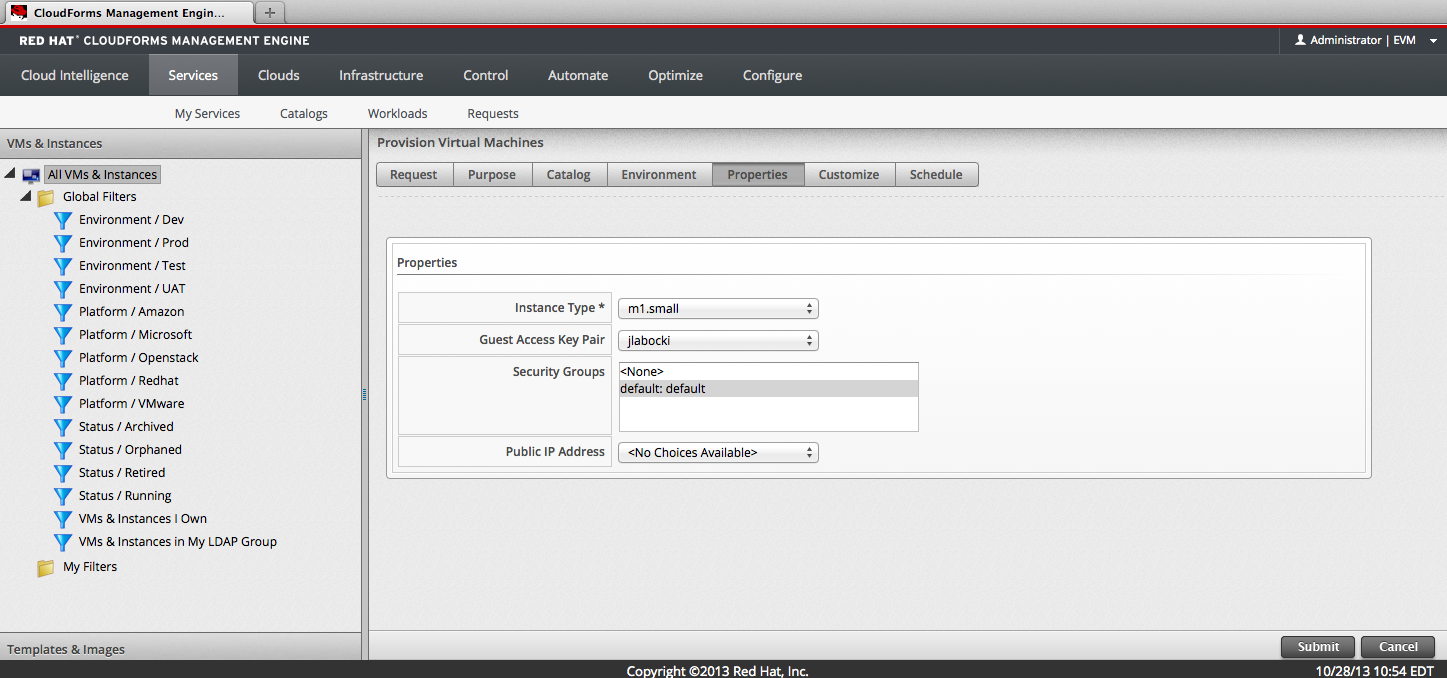
Task: Click the Red Hat favicon in browser tab
Action: pyautogui.click(x=19, y=13)
